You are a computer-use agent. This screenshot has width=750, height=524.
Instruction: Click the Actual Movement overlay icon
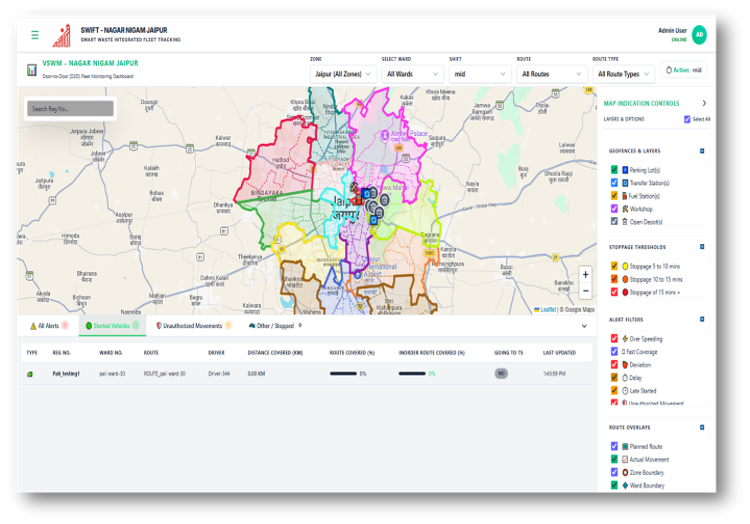click(x=625, y=459)
